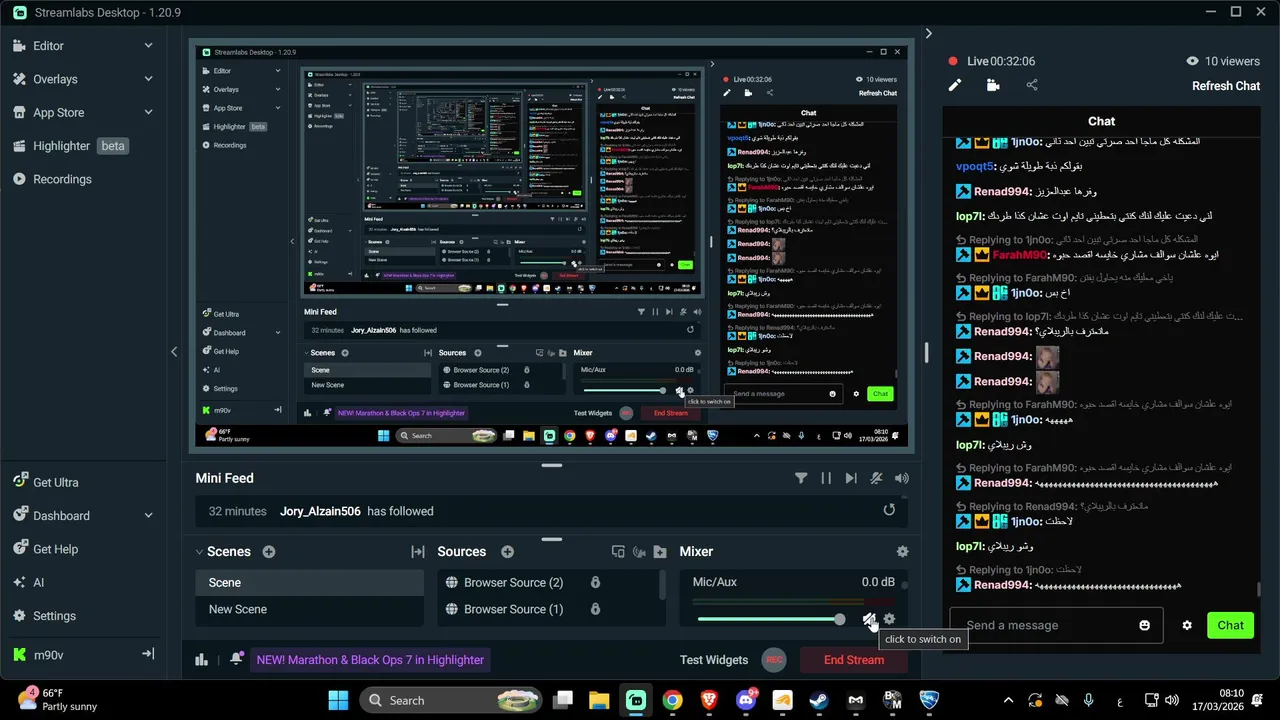This screenshot has height=720, width=1280.
Task: Select New Scene in Scenes list
Action: coord(309,609)
